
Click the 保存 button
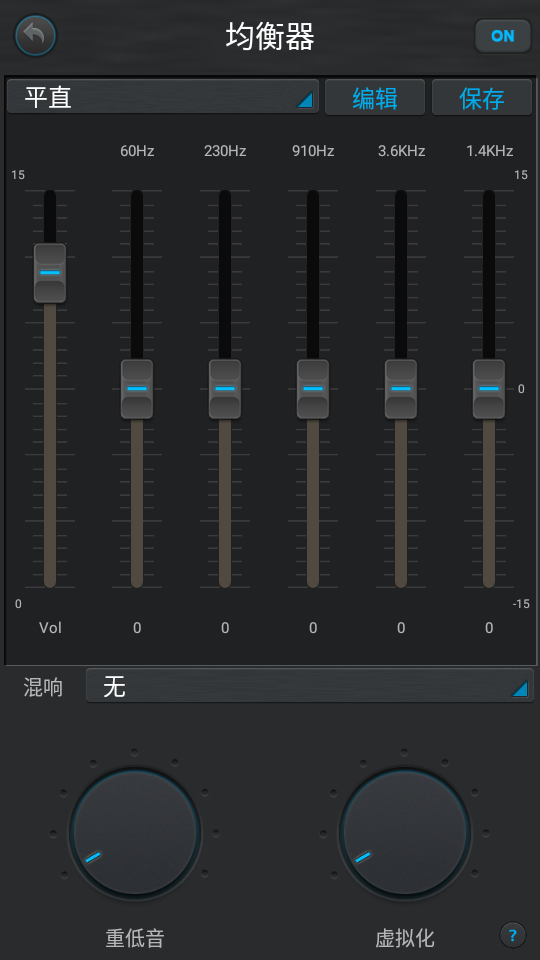pyautogui.click(x=482, y=97)
